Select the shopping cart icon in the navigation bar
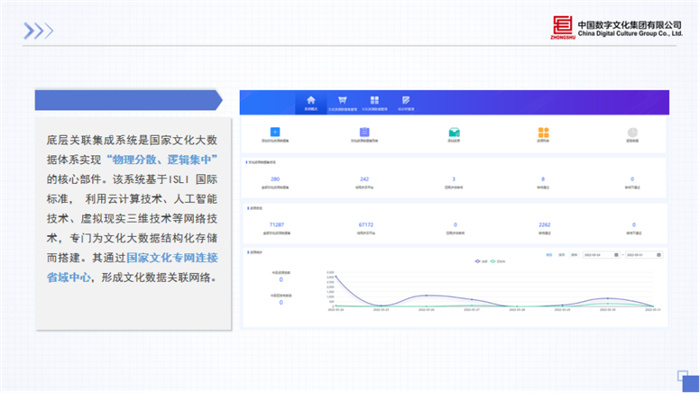 [342, 100]
